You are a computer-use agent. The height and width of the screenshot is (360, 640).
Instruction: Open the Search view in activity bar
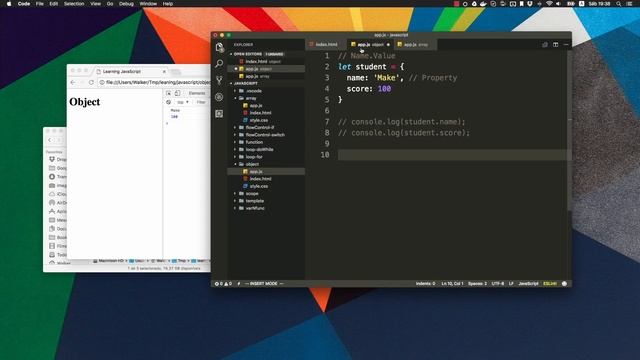click(x=219, y=64)
